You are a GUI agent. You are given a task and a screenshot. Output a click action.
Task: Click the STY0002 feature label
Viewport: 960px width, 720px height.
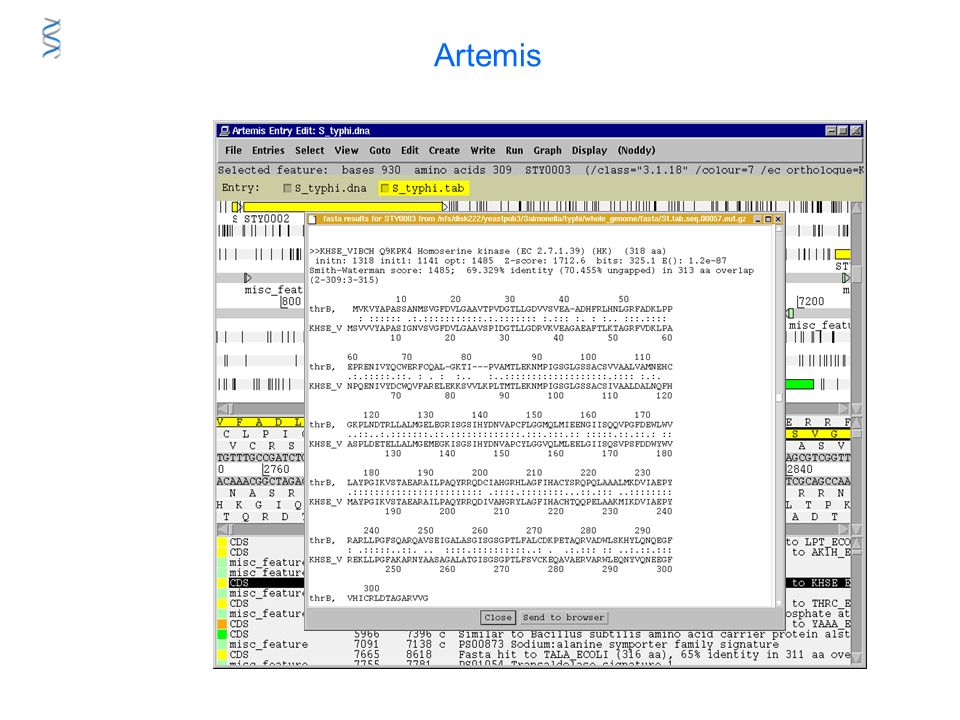point(266,219)
